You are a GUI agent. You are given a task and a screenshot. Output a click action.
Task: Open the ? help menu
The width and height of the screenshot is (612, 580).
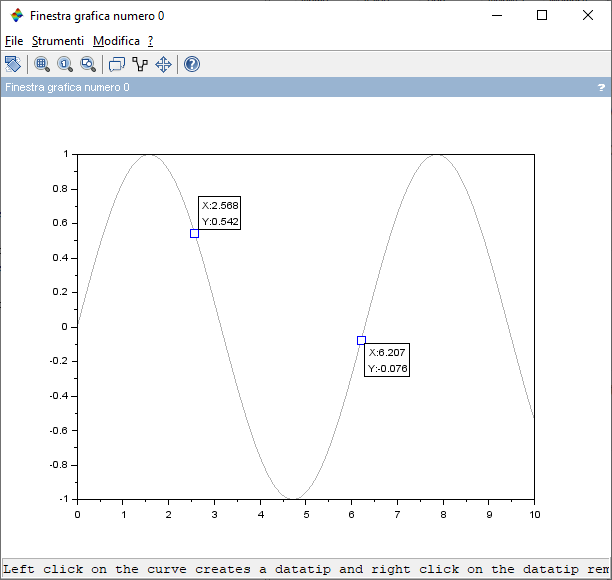tap(150, 41)
